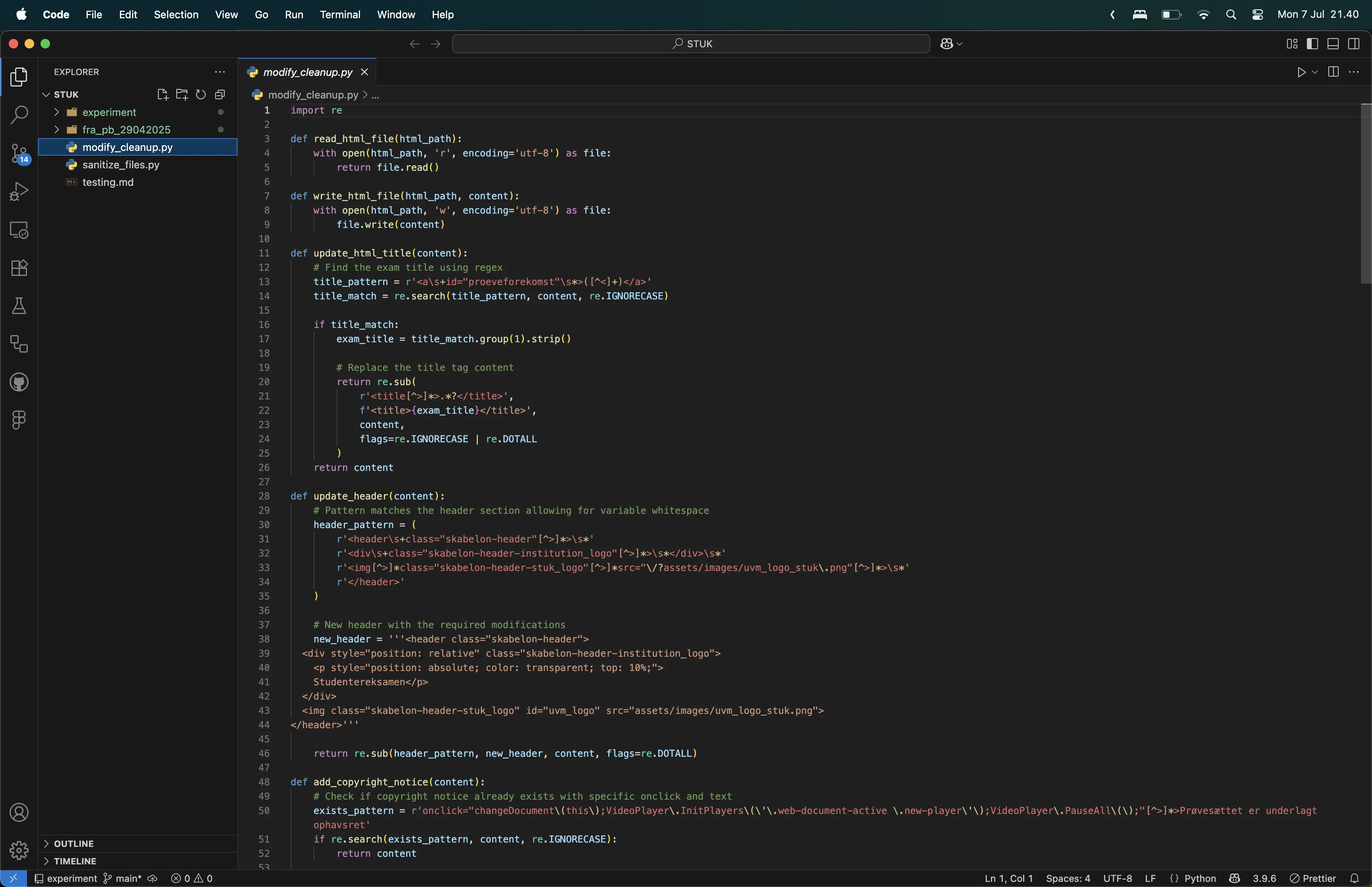Open the GitHub activity bar icon
Viewport: 1372px width, 887px height.
click(x=19, y=382)
